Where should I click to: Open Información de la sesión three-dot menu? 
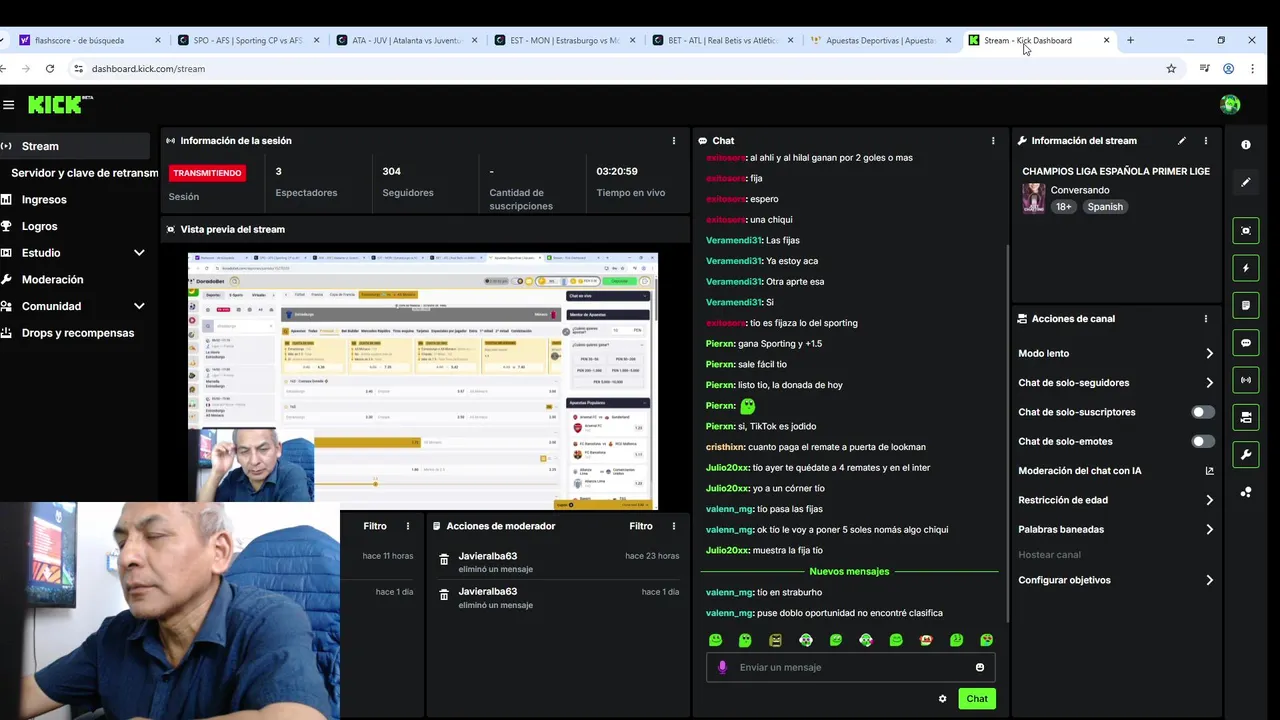click(x=674, y=141)
